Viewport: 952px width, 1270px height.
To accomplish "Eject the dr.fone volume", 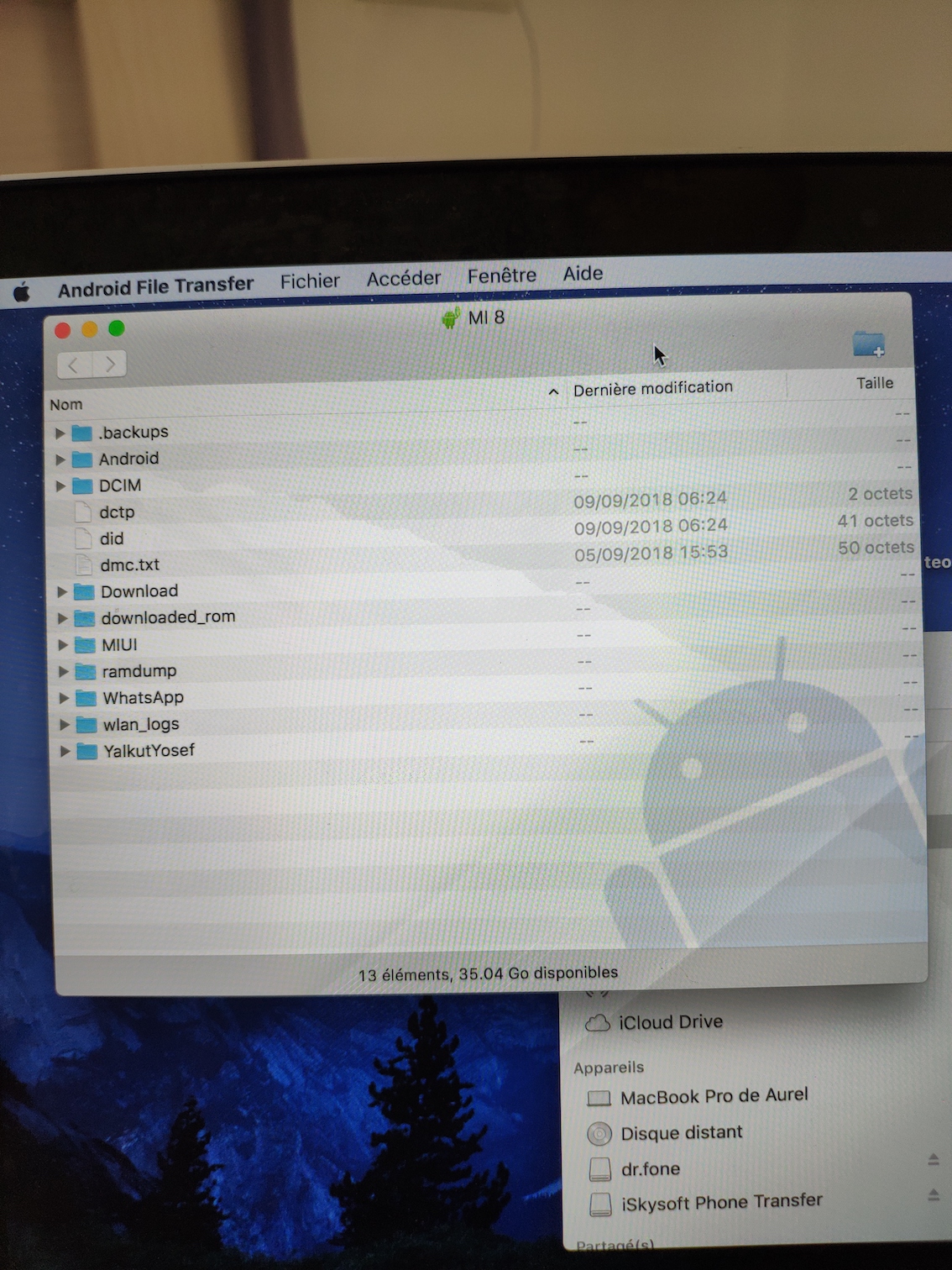I will coord(934,1159).
